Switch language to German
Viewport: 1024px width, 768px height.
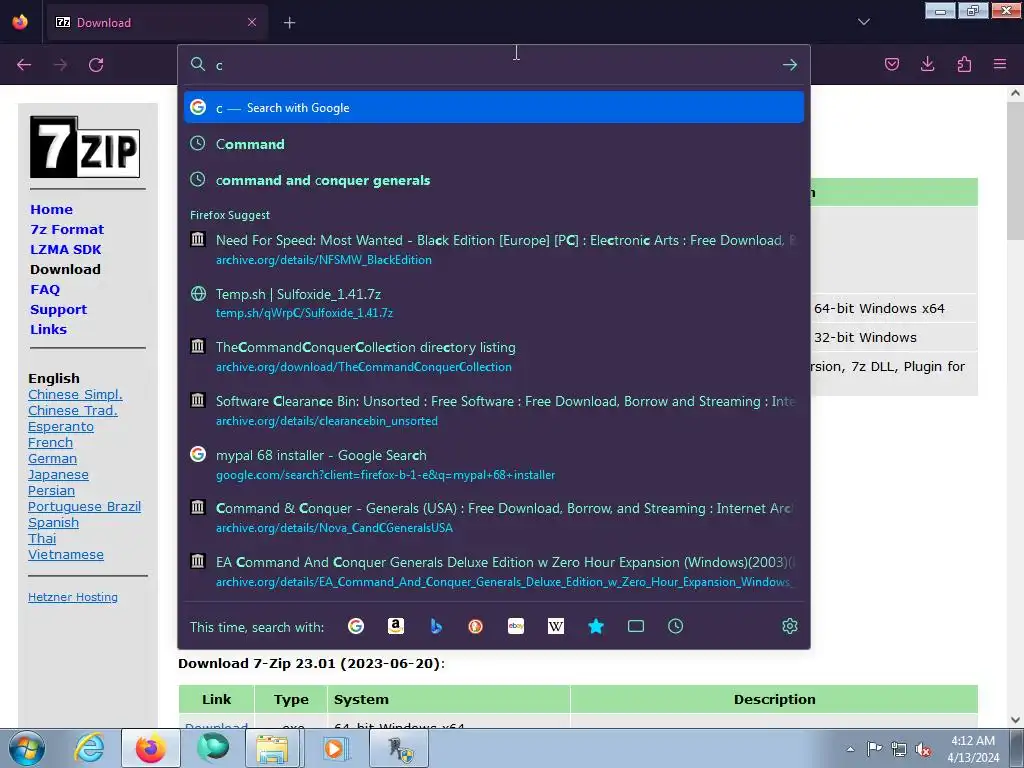pos(52,458)
